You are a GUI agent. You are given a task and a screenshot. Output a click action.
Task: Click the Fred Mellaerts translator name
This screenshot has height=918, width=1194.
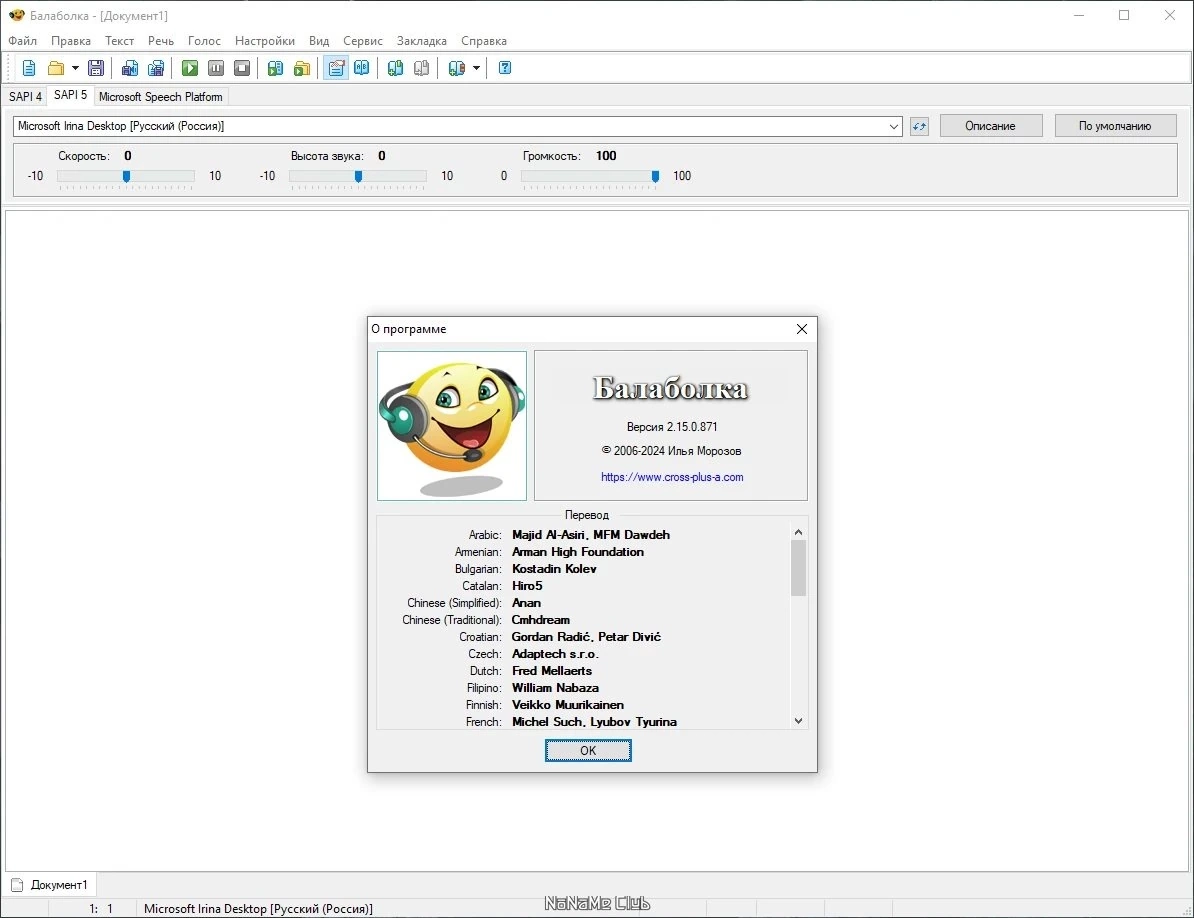pyautogui.click(x=552, y=671)
